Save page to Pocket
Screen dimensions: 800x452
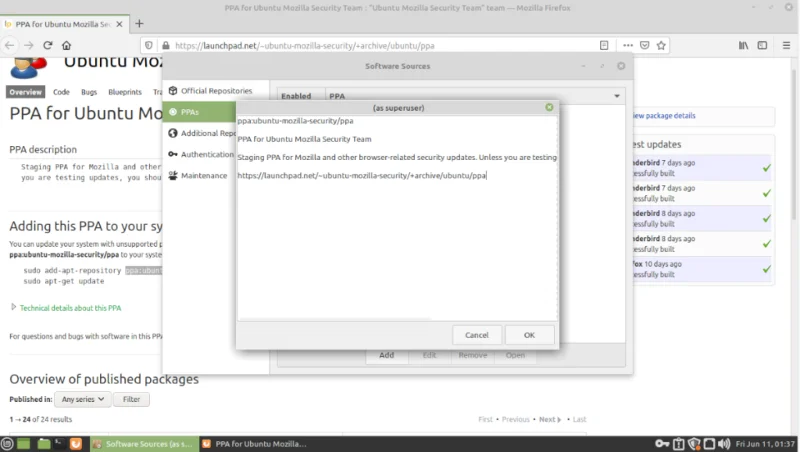[644, 45]
